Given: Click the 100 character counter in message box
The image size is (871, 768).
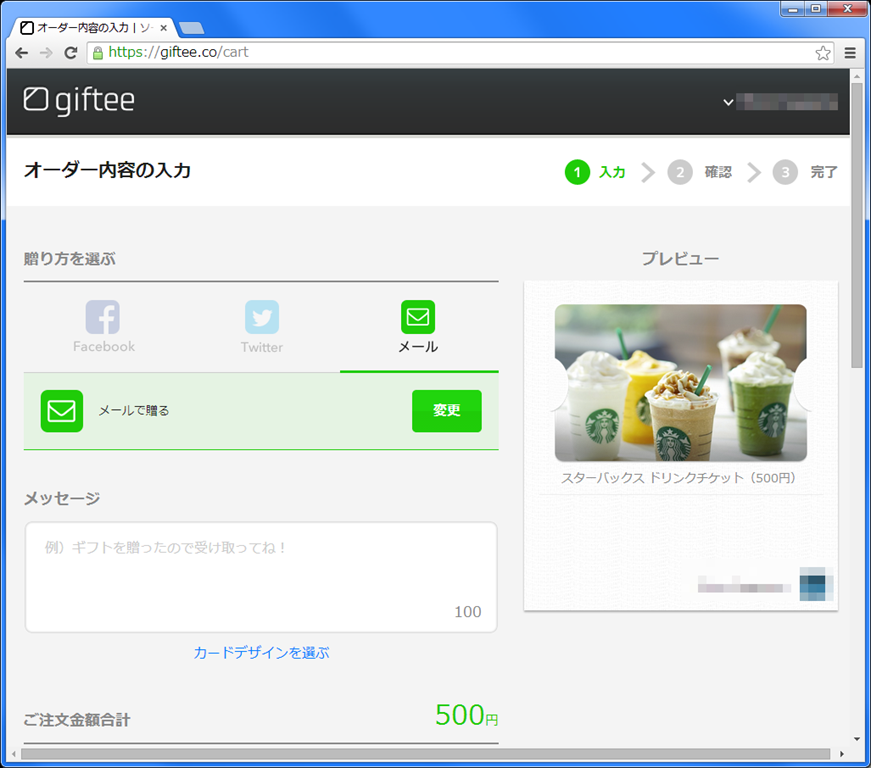Looking at the screenshot, I should click(468, 612).
